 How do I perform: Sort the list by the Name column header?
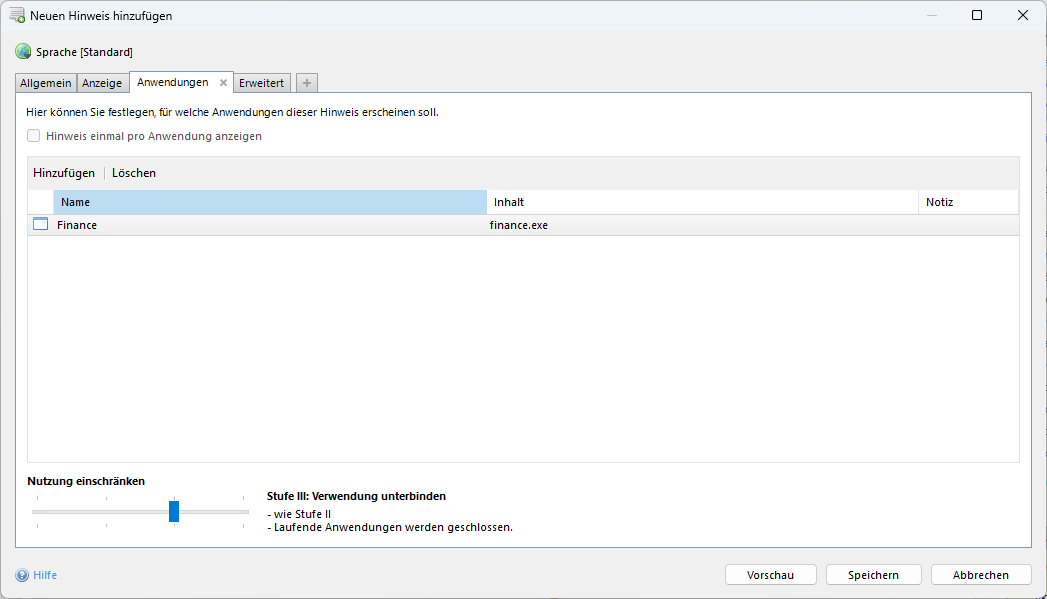[x=270, y=202]
